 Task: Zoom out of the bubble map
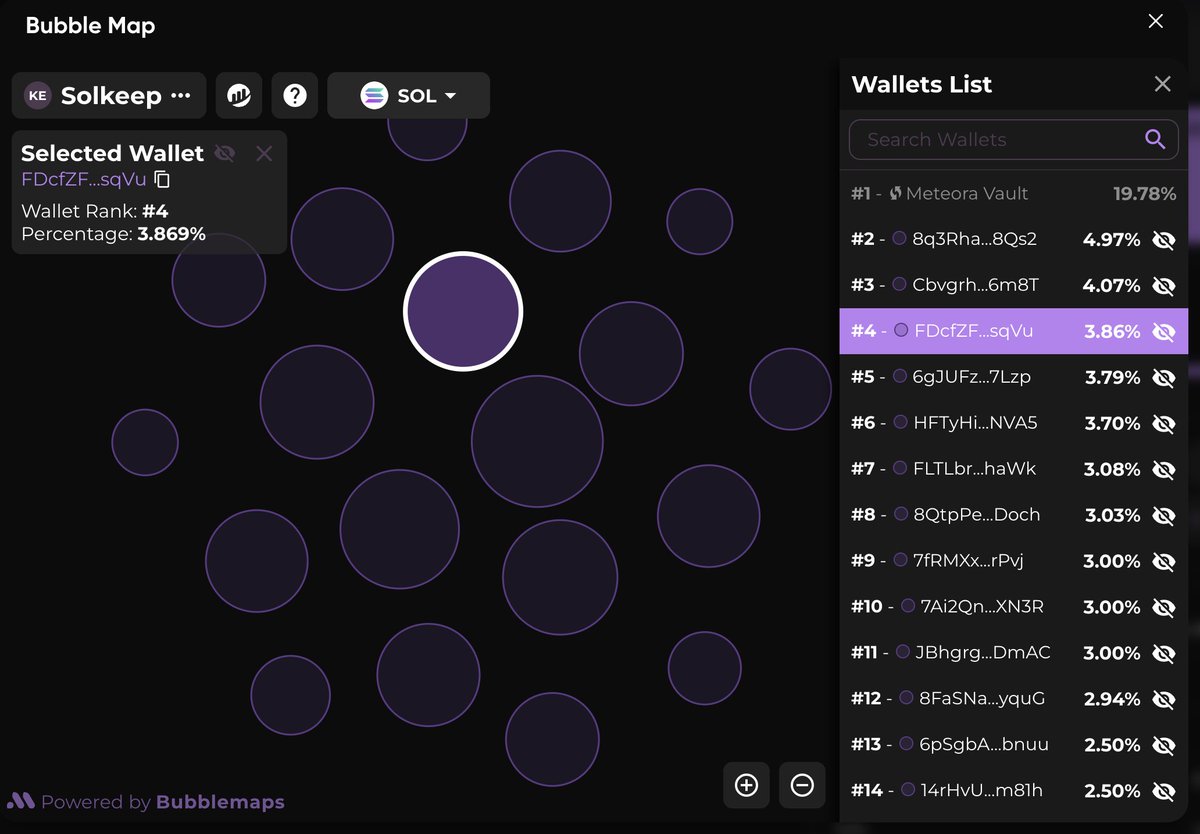coord(802,785)
